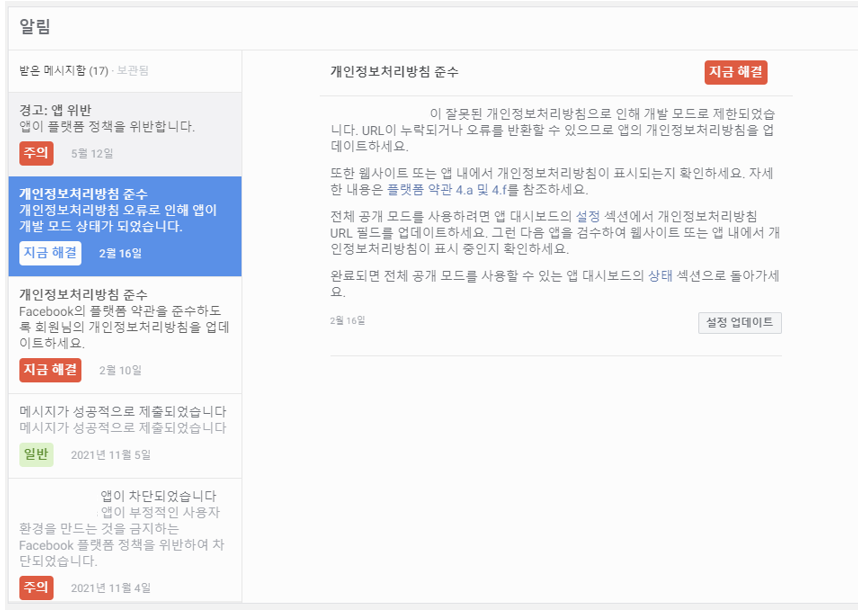Click the detail pane title 개인정보처리방침 준수
Viewport: 858px width, 610px height.
pyautogui.click(x=394, y=72)
